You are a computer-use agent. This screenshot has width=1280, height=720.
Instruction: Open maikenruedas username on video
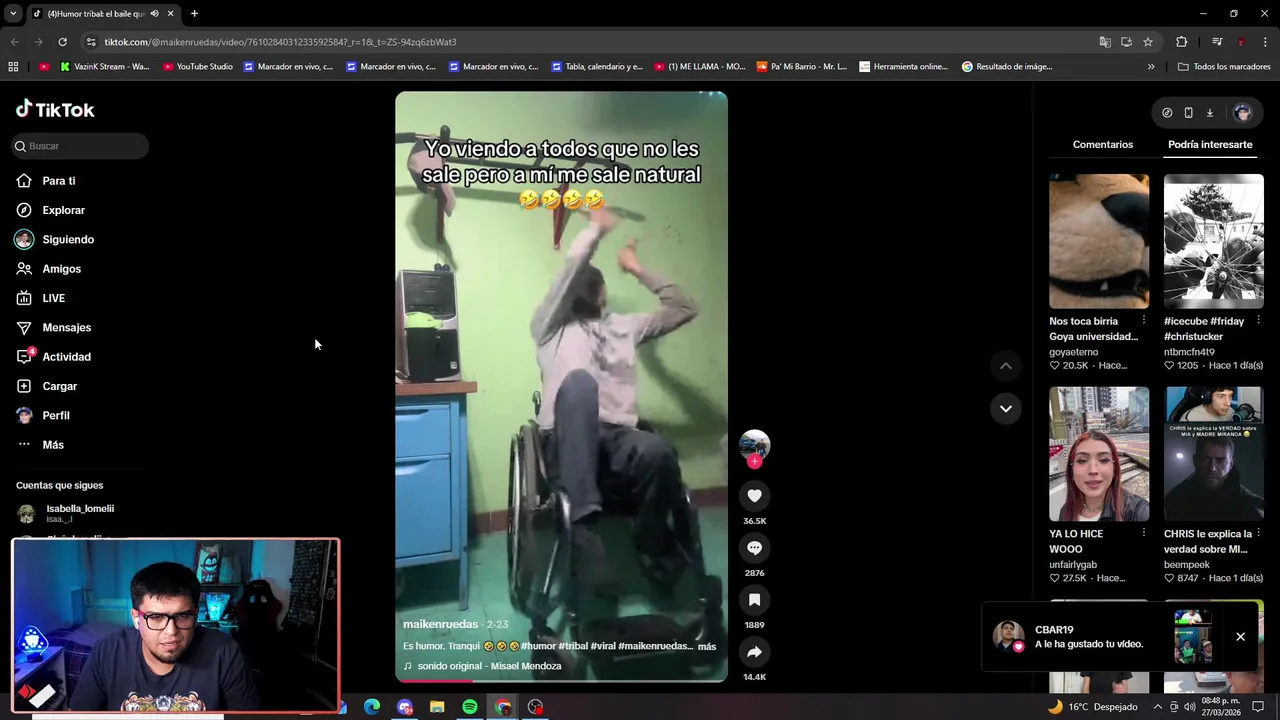tap(440, 624)
